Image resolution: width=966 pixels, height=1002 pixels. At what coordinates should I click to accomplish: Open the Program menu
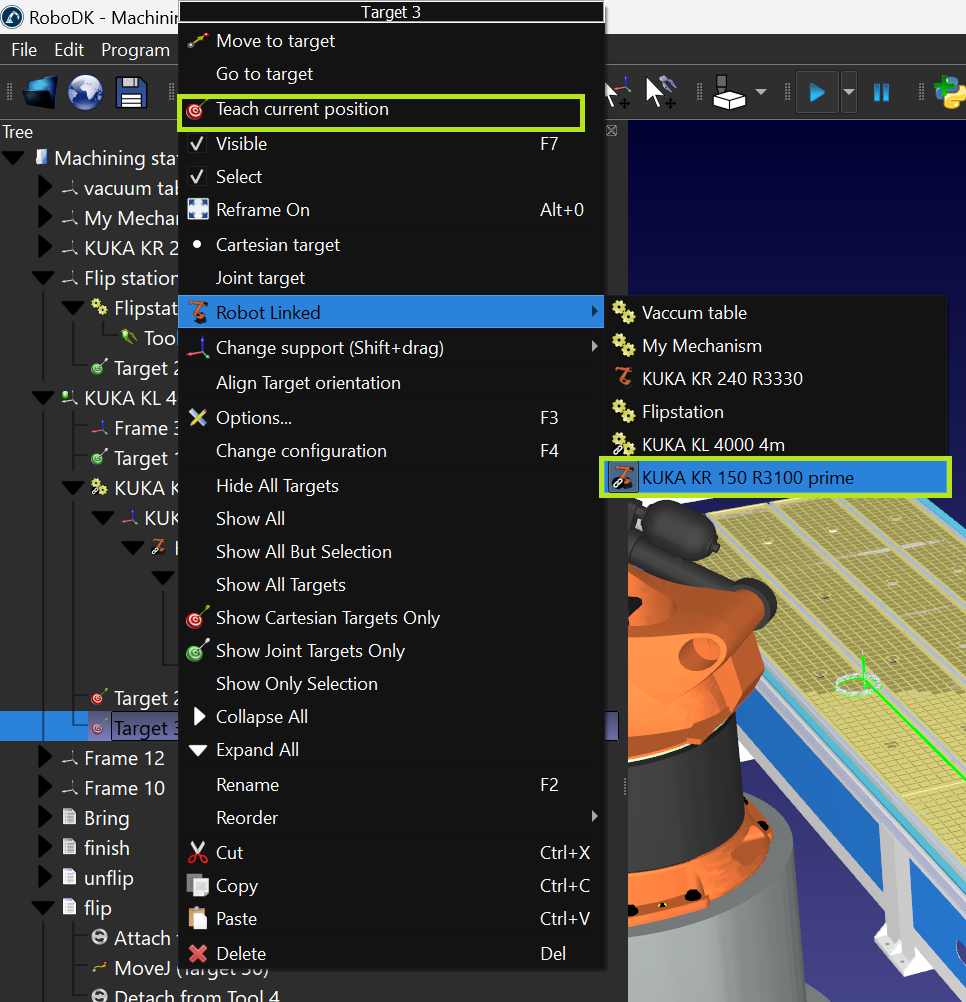click(135, 50)
